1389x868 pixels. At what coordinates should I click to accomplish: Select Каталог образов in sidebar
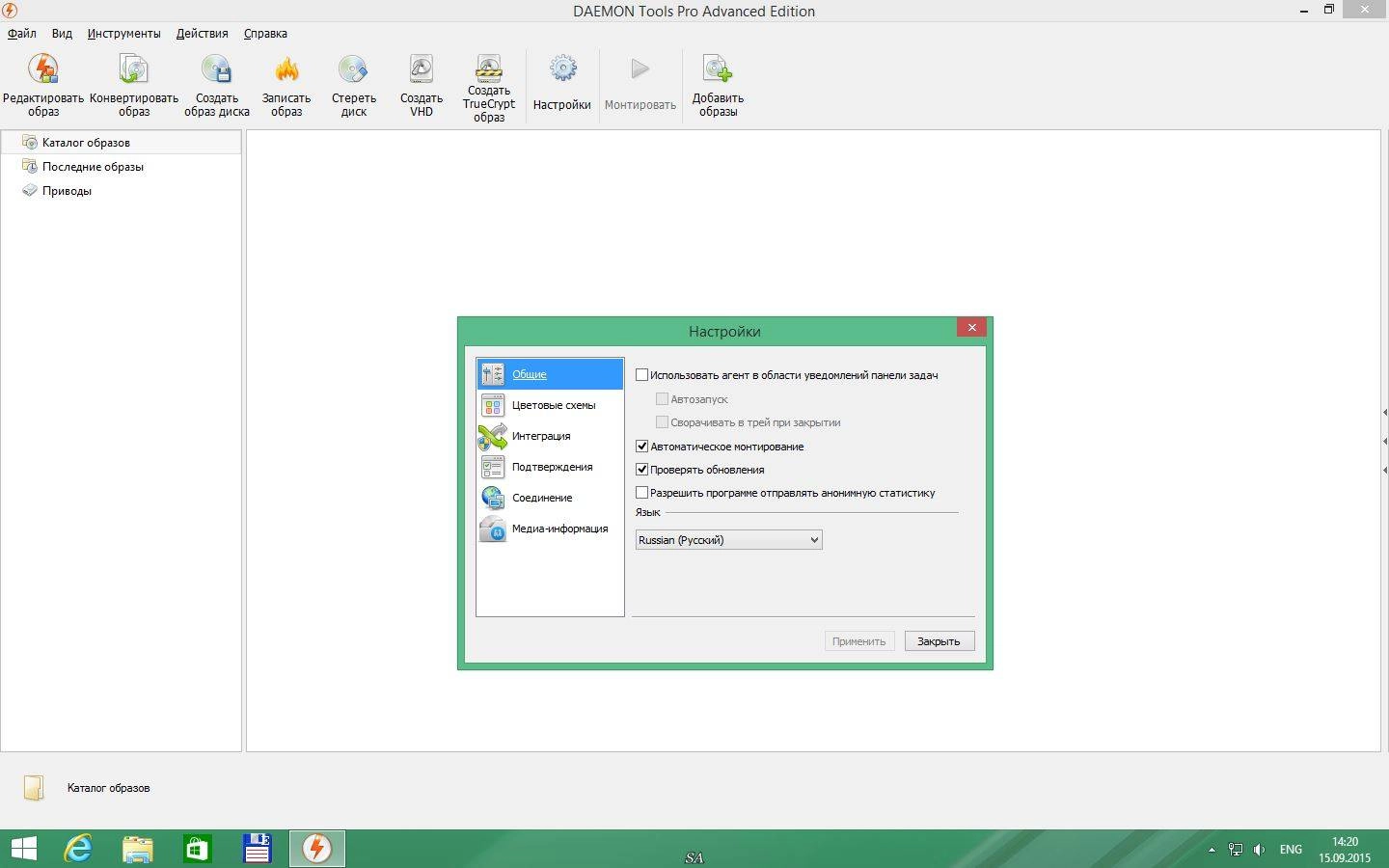pos(121,142)
